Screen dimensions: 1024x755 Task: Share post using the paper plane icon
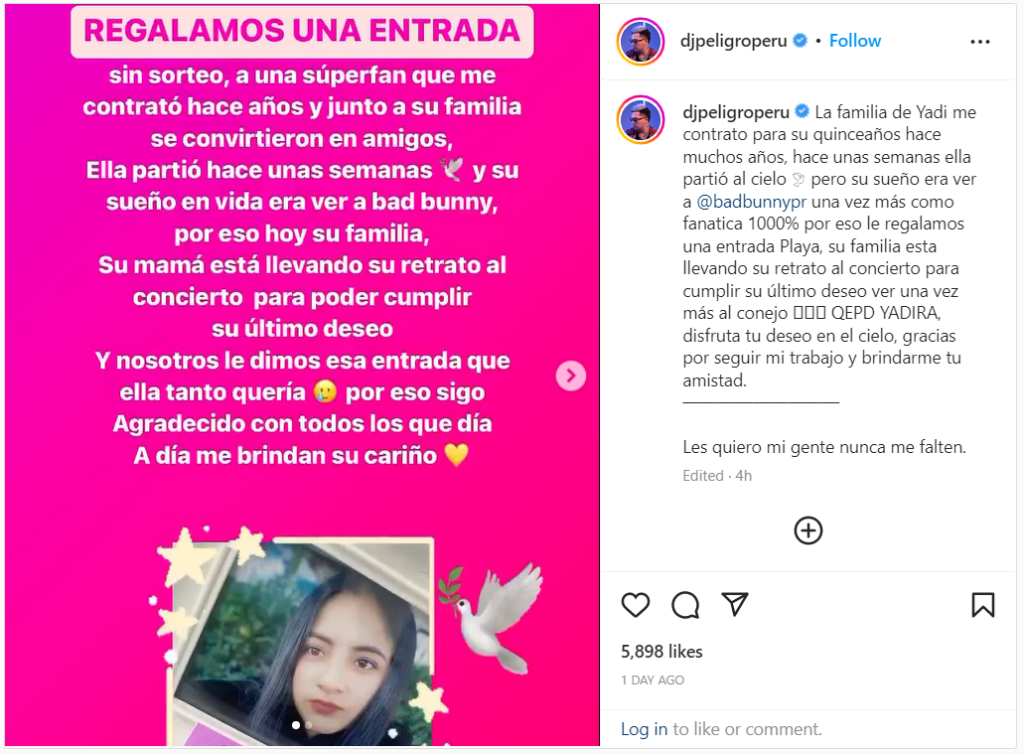[x=735, y=605]
